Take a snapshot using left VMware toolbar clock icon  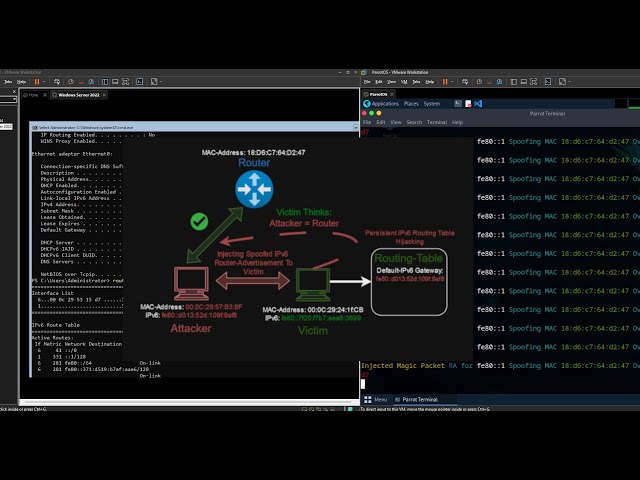coord(71,82)
